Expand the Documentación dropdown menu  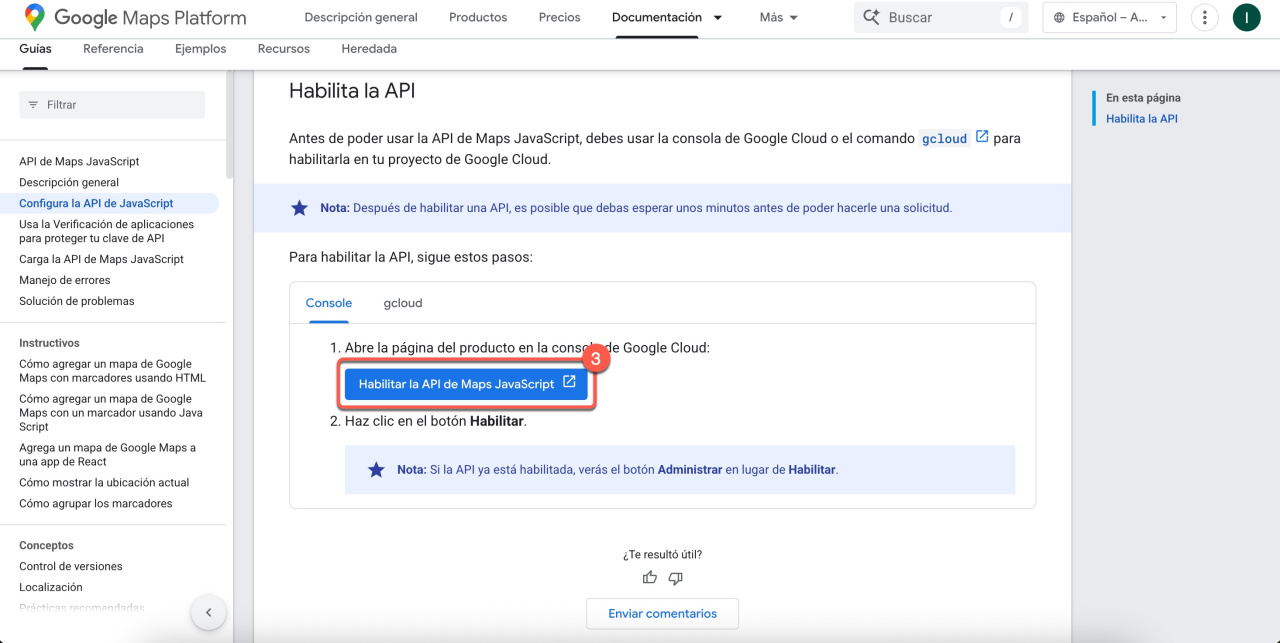[717, 18]
